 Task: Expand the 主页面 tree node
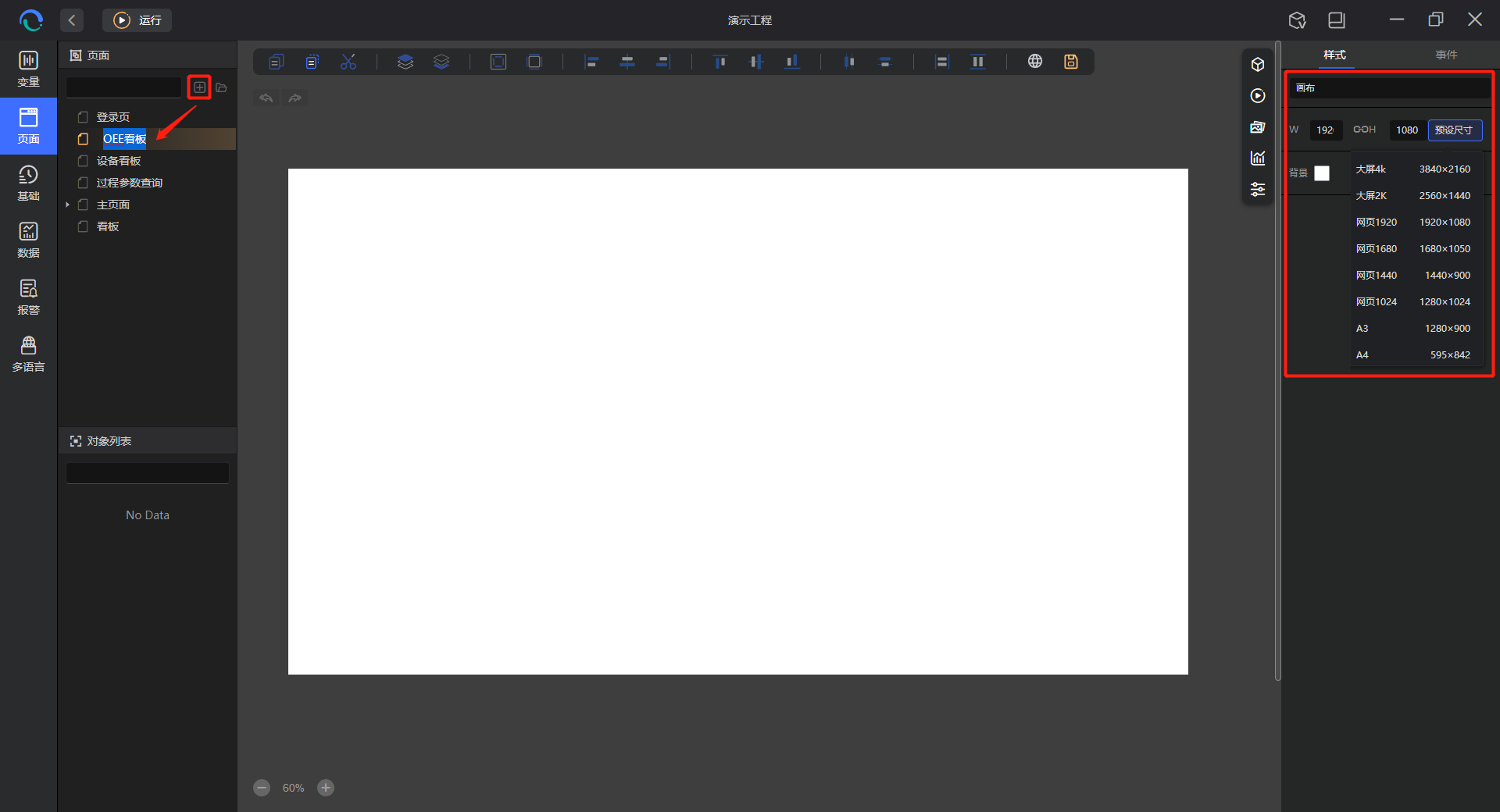pyautogui.click(x=68, y=205)
